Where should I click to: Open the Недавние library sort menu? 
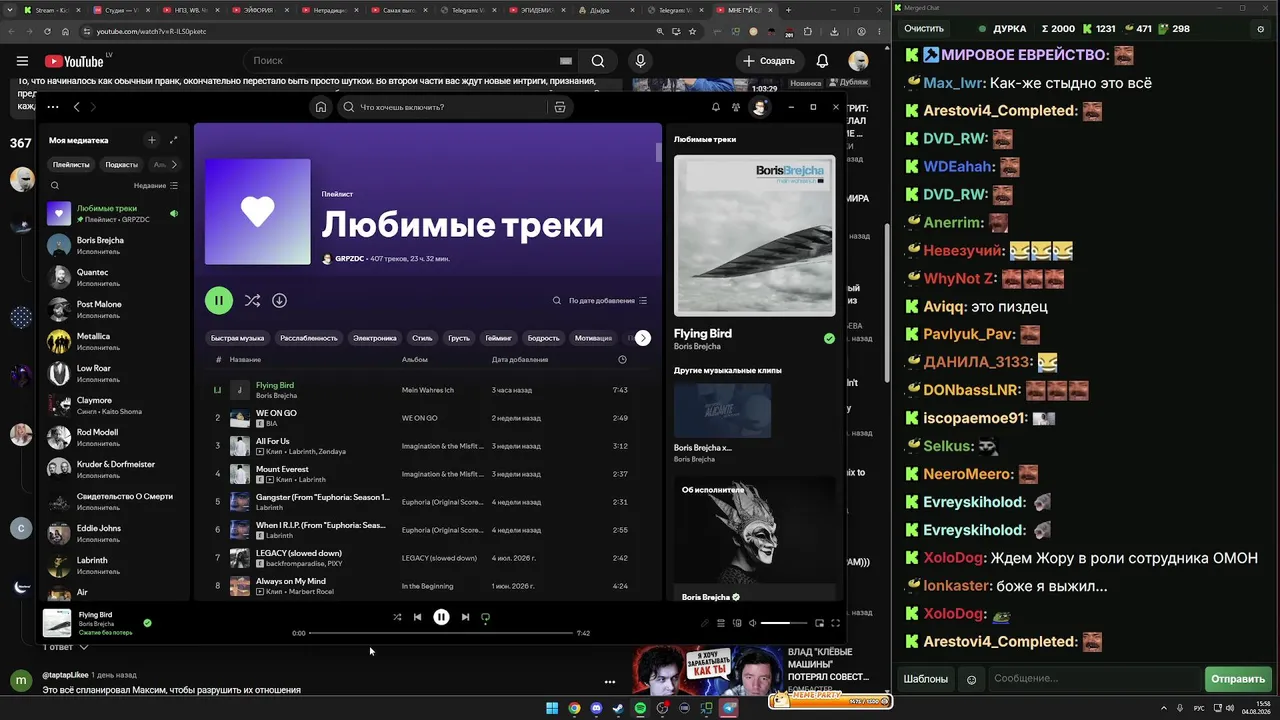(x=156, y=185)
